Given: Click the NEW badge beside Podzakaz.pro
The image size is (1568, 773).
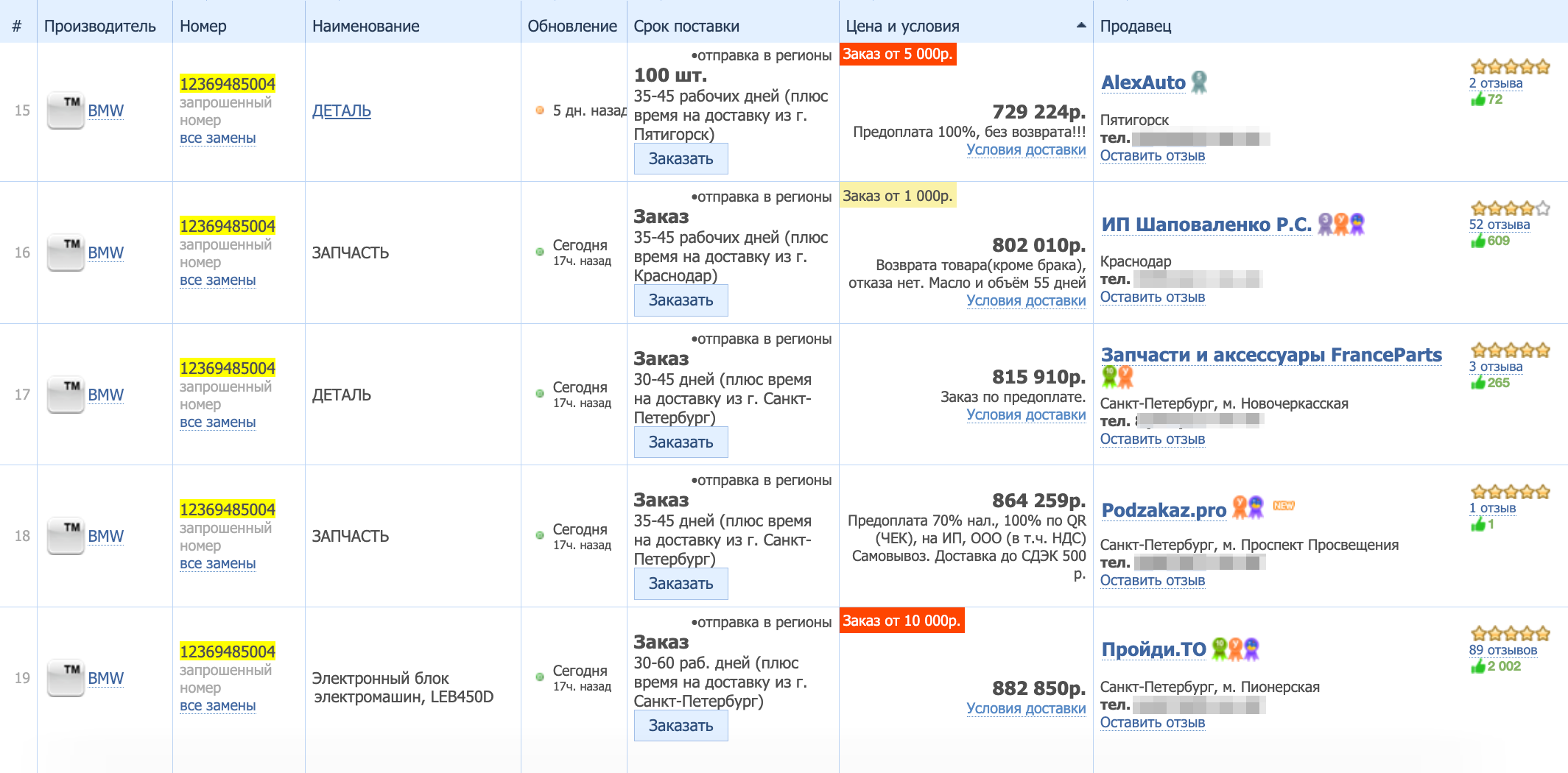Looking at the screenshot, I should click(x=1284, y=506).
